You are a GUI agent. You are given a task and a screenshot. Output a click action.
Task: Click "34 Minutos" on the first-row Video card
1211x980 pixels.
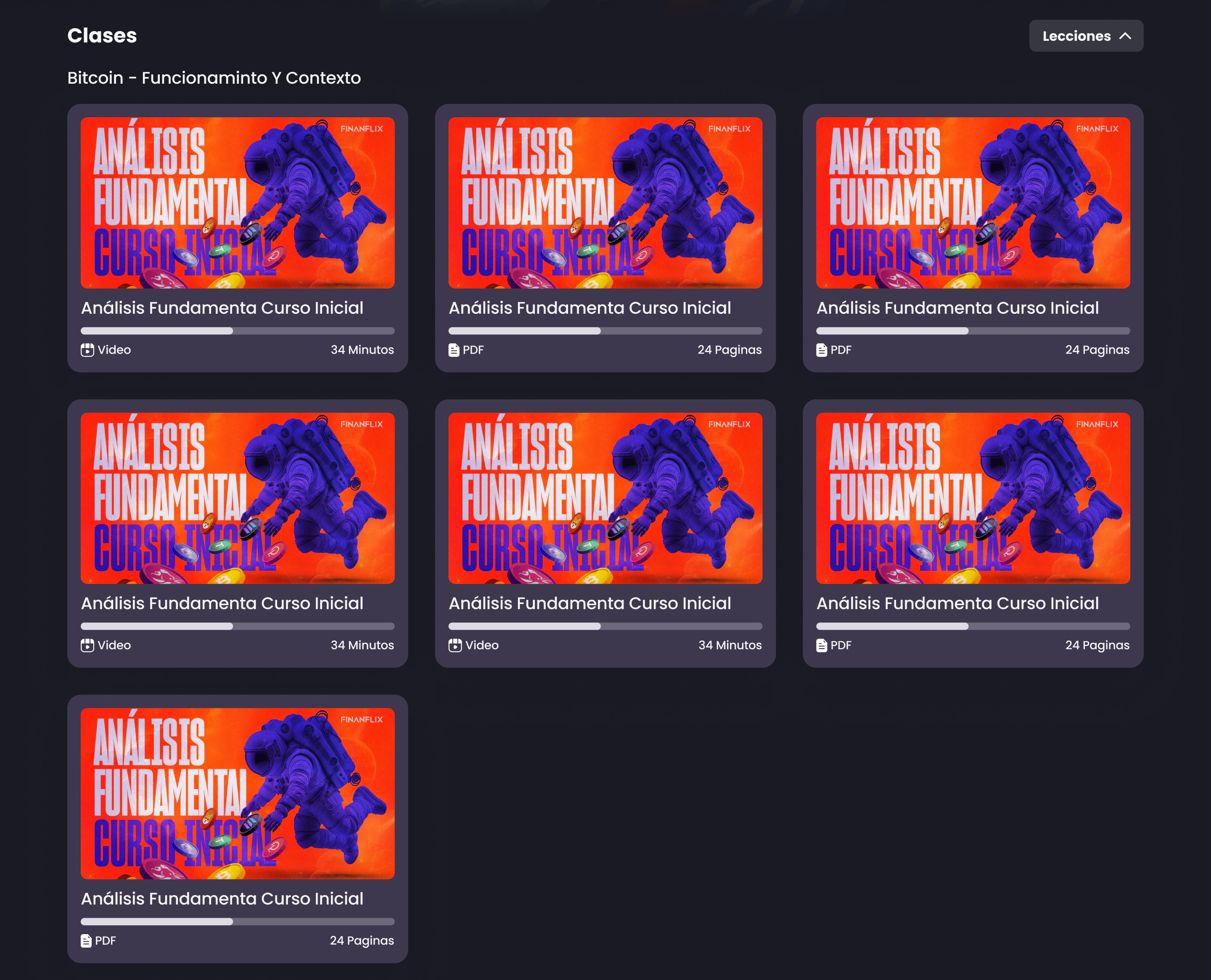tap(362, 350)
